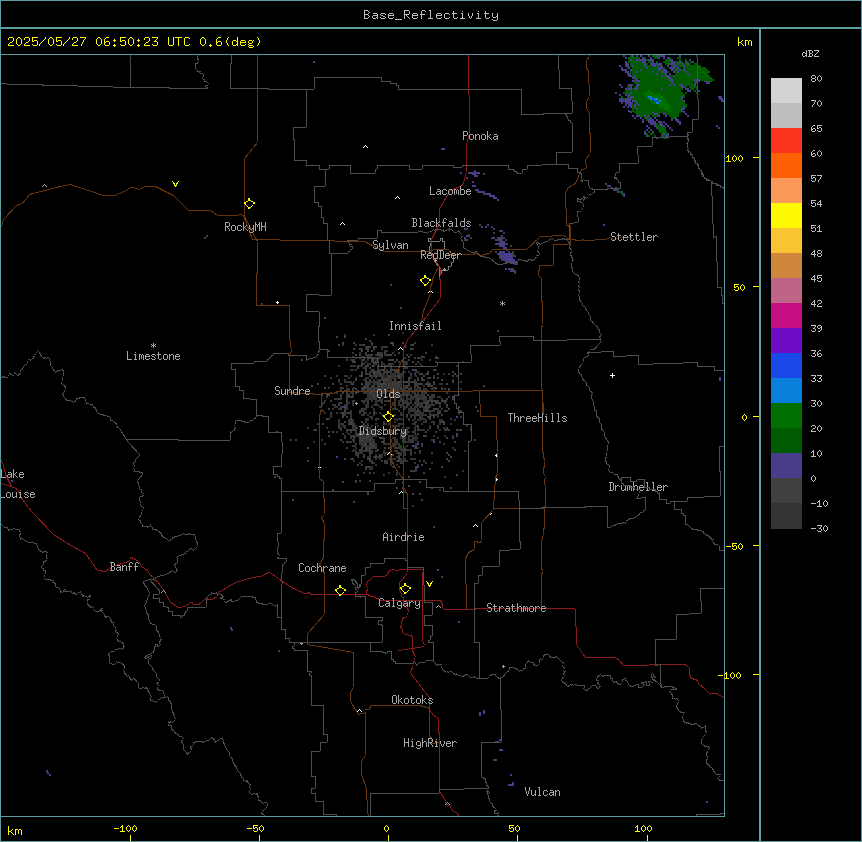Click the Sundre town label
The height and width of the screenshot is (842, 862).
(292, 391)
